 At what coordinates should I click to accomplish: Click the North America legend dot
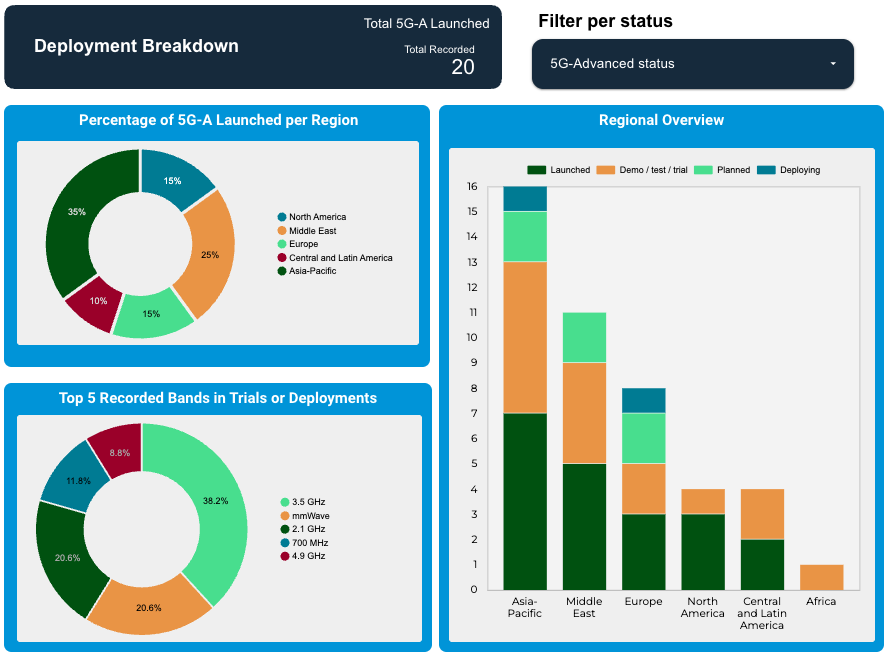(282, 217)
